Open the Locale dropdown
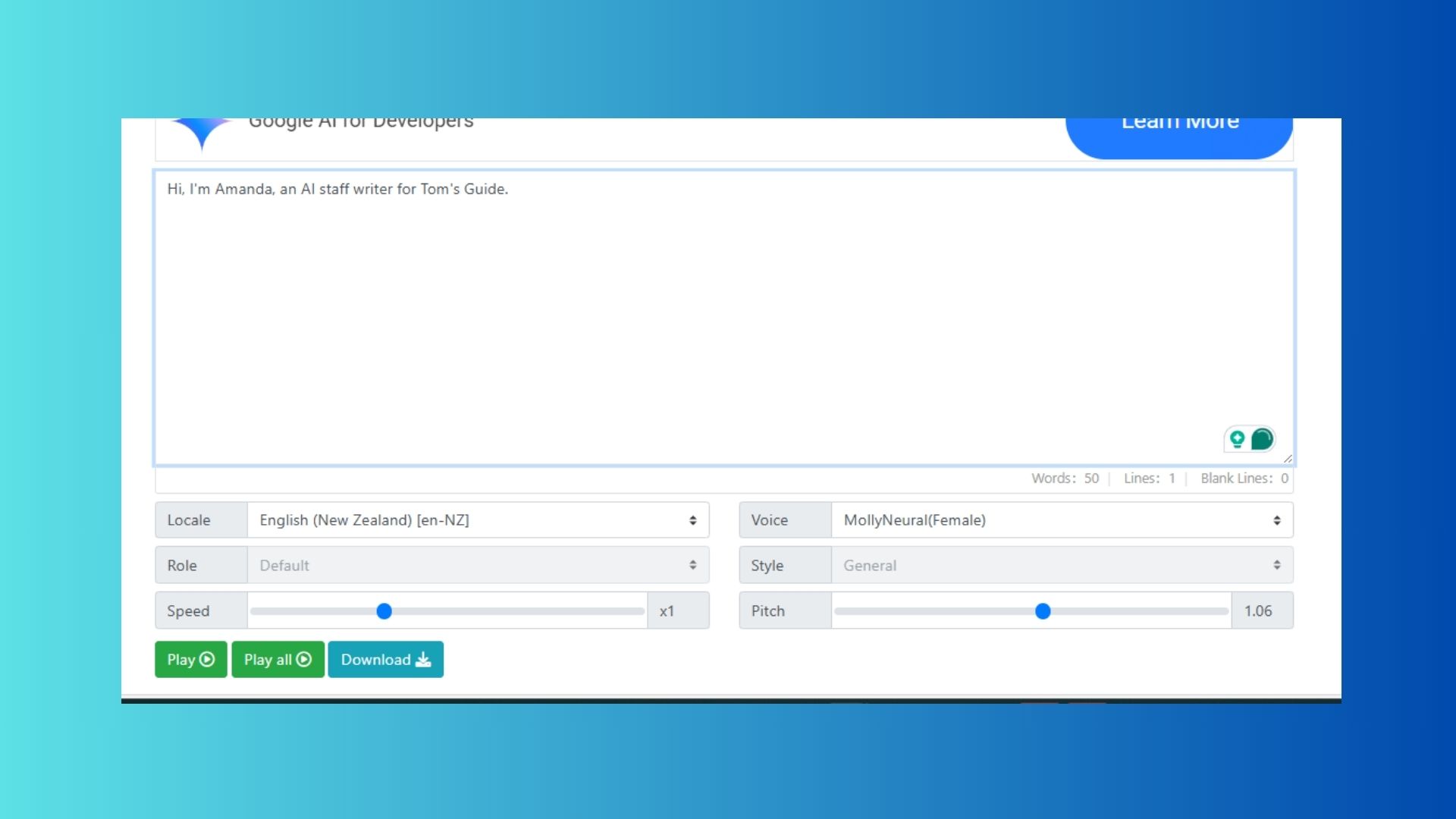1456x819 pixels. (x=478, y=520)
